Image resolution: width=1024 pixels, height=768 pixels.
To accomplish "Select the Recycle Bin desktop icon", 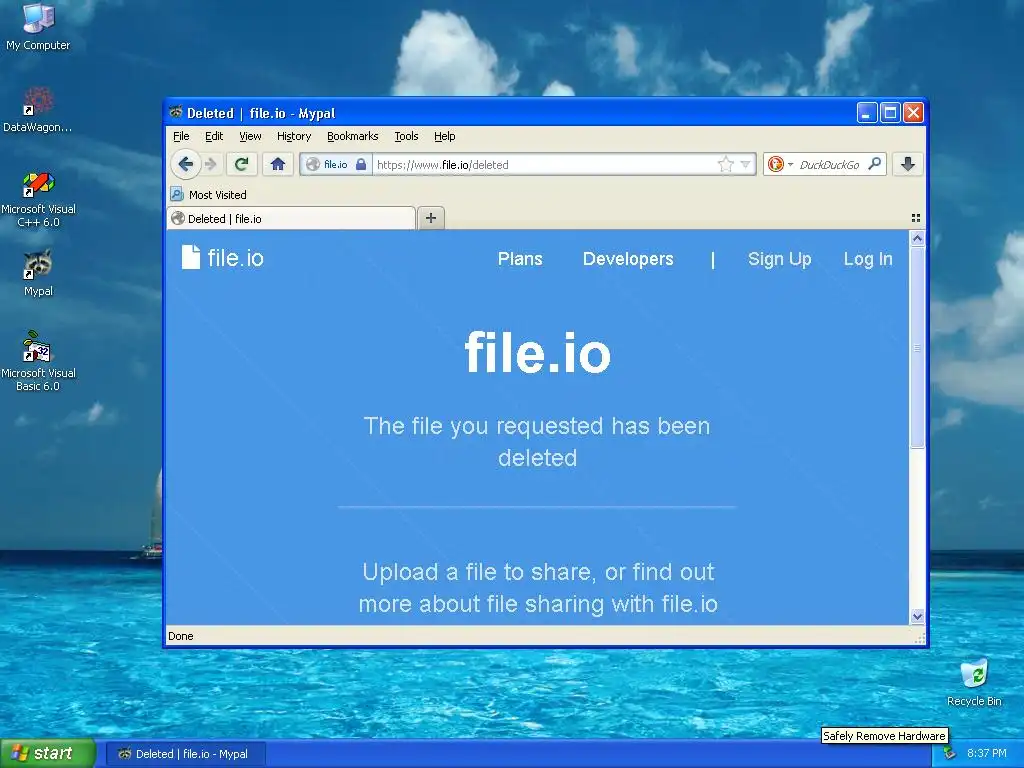I will 974,683.
